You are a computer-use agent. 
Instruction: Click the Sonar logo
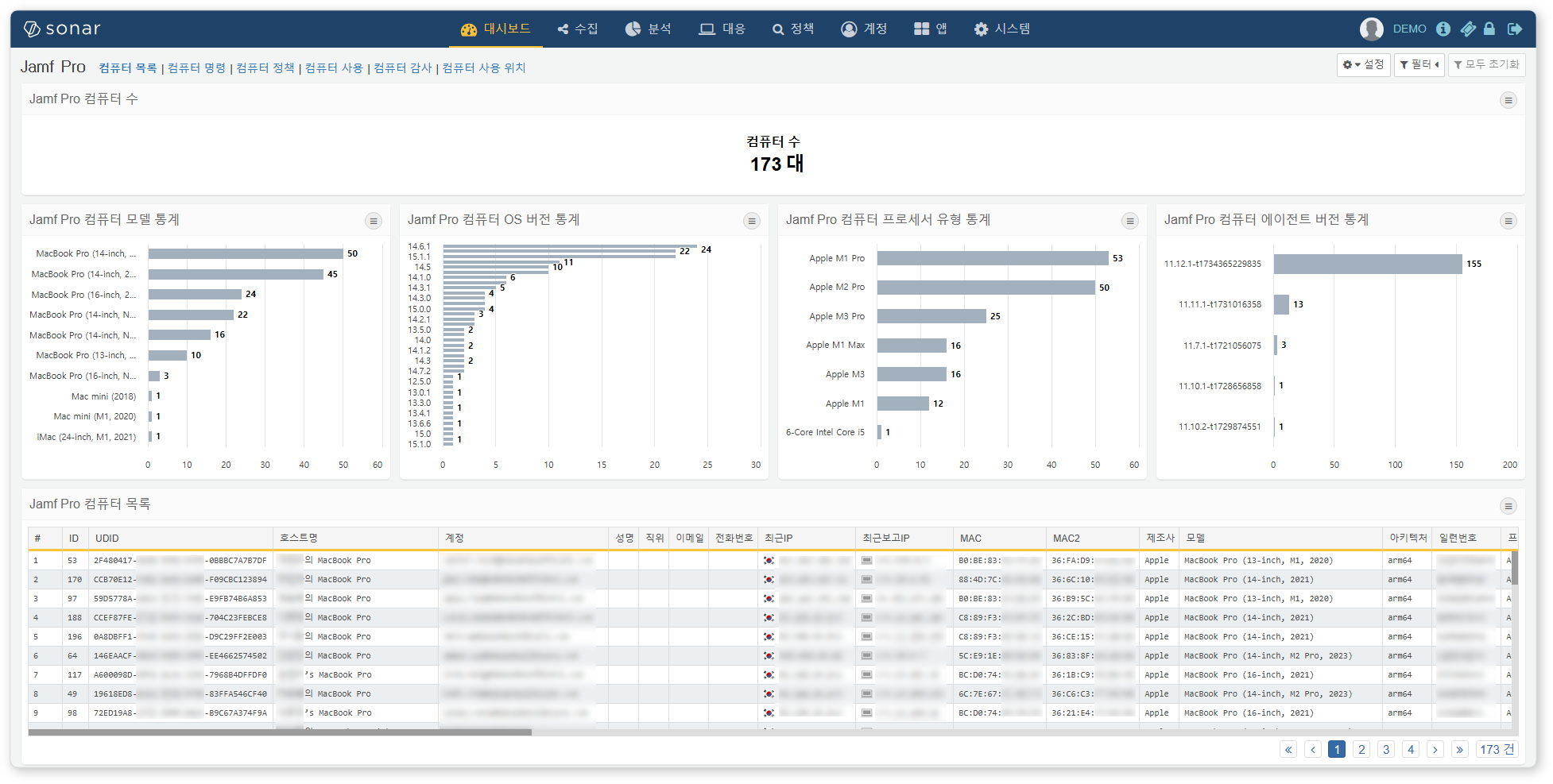point(62,29)
